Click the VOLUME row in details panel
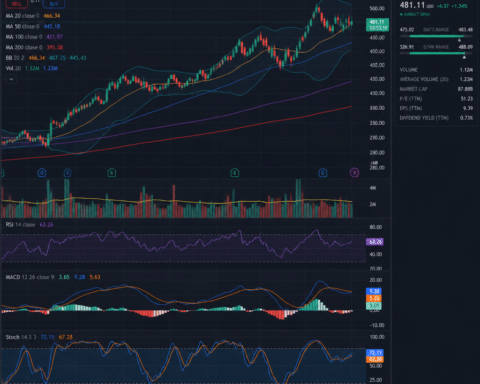 [436, 70]
